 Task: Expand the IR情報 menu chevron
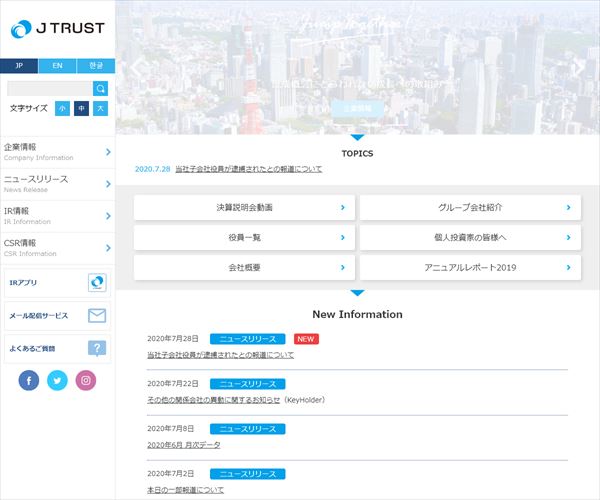[x=108, y=216]
